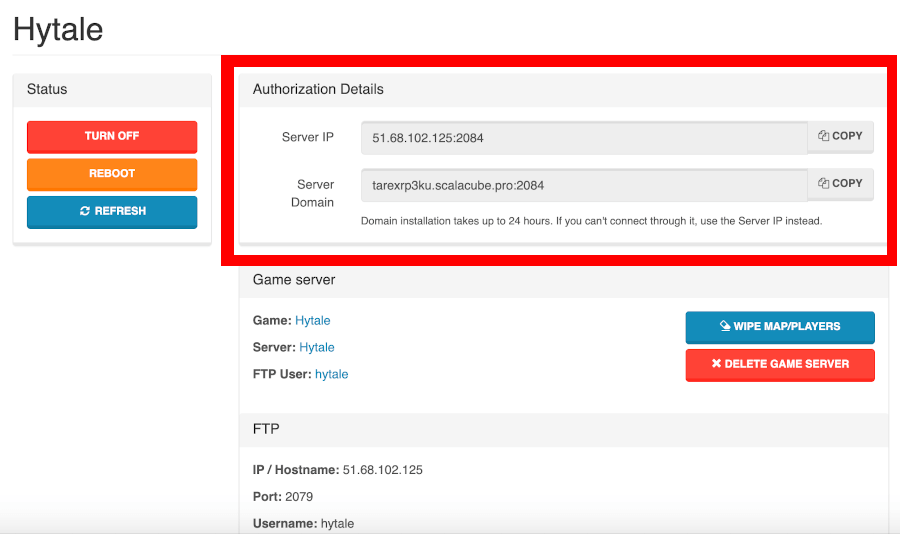Viewport: 900px width, 534px height.
Task: Click the Server IP label
Action: pos(308,137)
